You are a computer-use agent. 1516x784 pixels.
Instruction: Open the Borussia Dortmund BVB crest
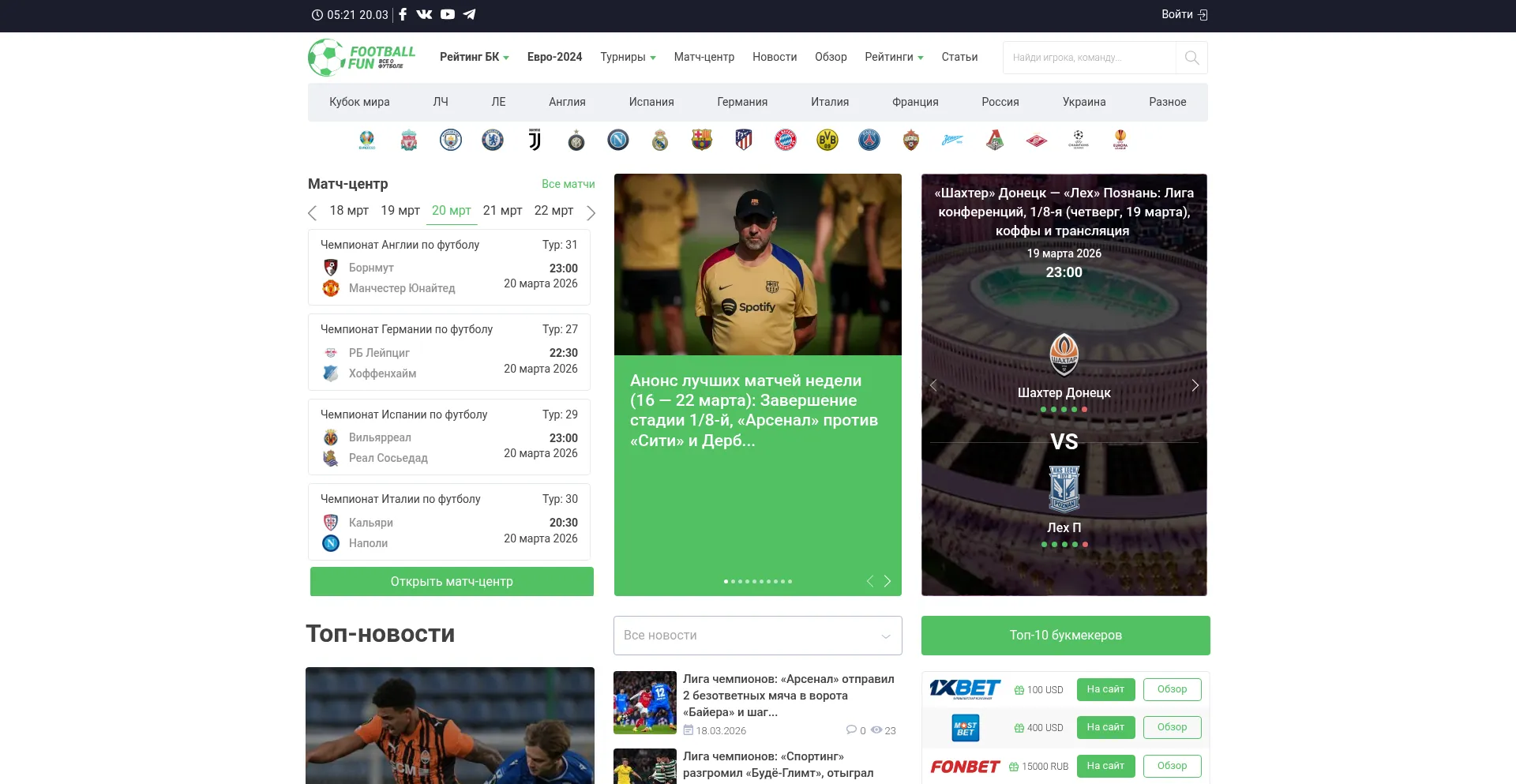point(827,140)
